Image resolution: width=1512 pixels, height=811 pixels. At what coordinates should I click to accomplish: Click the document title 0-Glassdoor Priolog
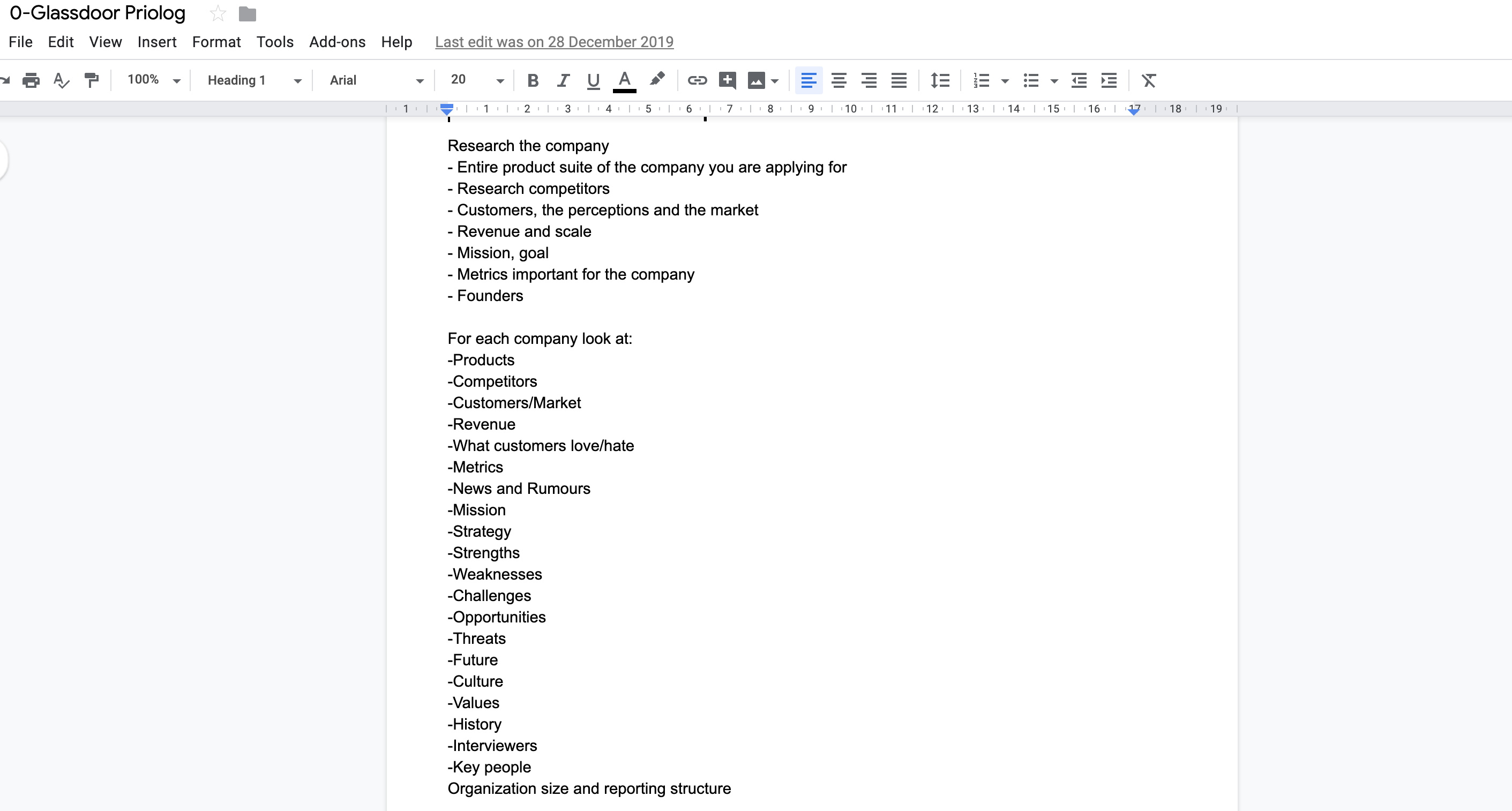tap(98, 13)
